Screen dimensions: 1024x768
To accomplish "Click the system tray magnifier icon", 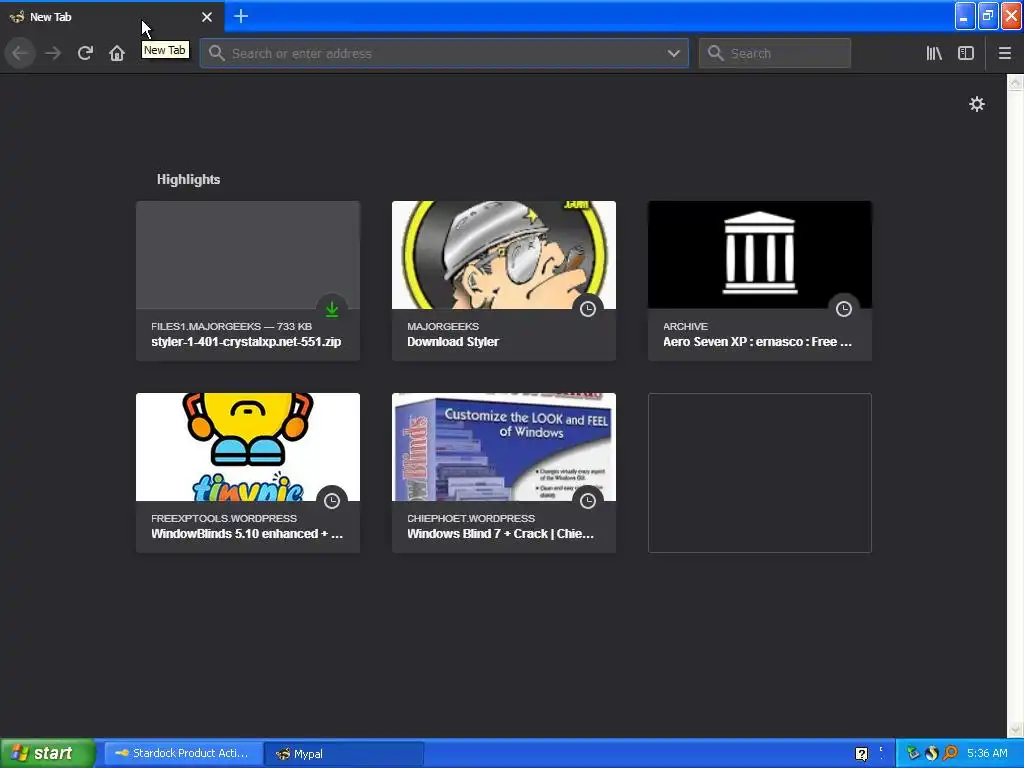I will (950, 753).
